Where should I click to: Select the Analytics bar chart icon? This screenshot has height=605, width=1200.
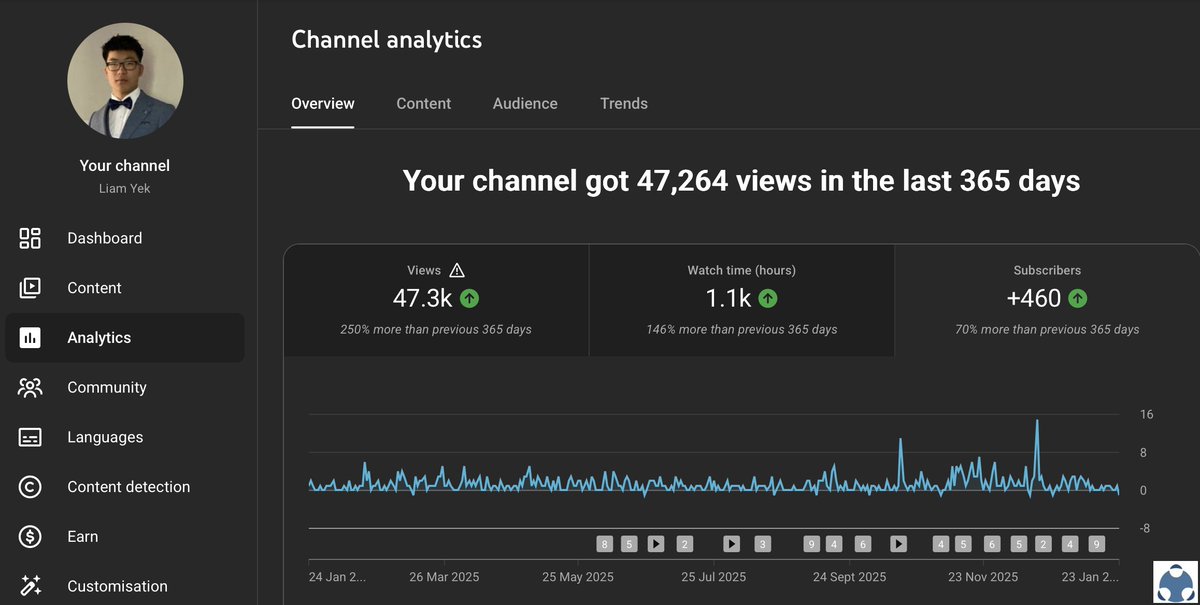click(30, 338)
